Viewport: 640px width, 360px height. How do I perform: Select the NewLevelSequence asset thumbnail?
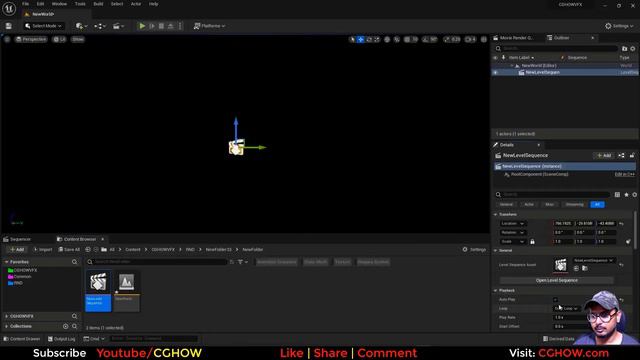(98, 290)
